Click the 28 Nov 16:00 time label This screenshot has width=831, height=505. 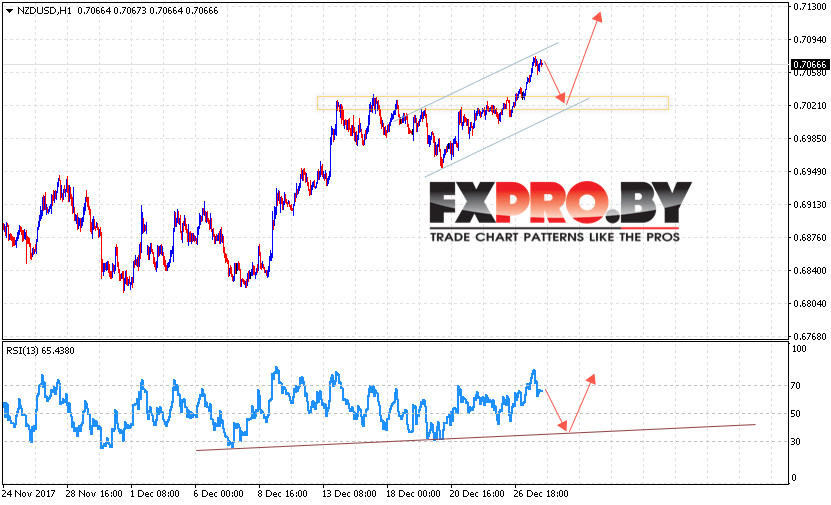[94, 493]
